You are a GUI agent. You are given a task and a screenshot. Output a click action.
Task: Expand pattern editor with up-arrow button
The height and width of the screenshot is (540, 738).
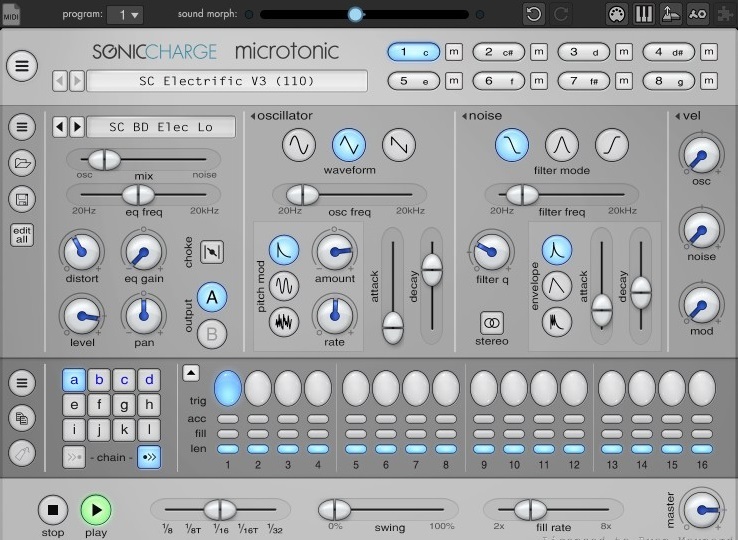click(x=191, y=373)
